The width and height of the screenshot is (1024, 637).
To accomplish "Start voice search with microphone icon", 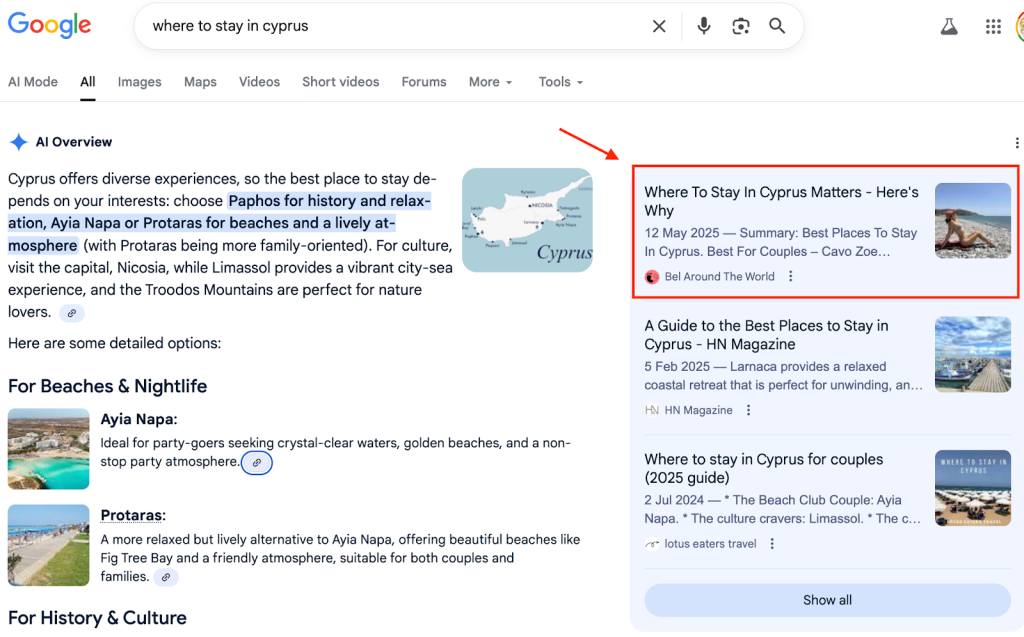I will (x=704, y=27).
